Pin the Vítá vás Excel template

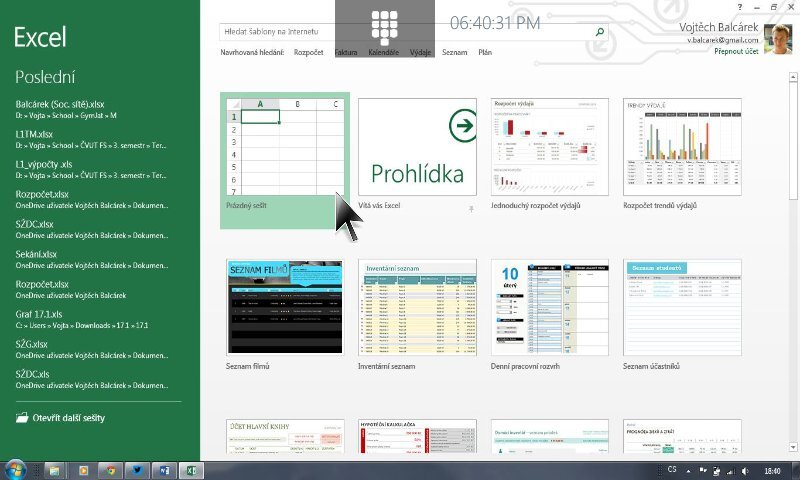coord(471,209)
